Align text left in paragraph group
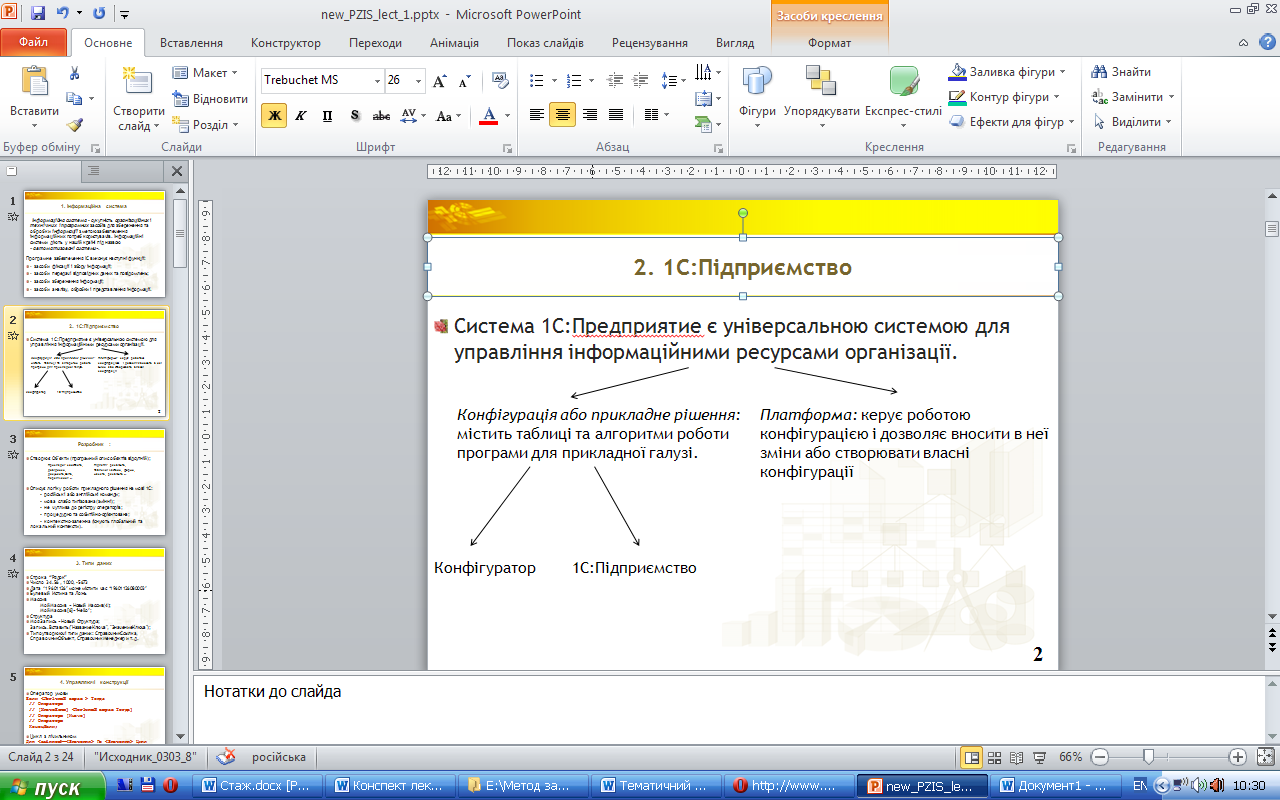The height and width of the screenshot is (800, 1280). click(537, 115)
